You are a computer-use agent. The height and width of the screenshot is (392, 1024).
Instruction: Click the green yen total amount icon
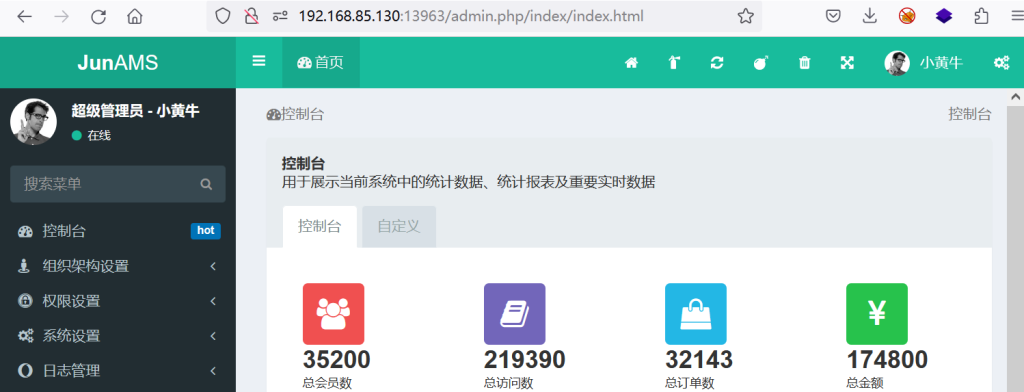pos(876,314)
